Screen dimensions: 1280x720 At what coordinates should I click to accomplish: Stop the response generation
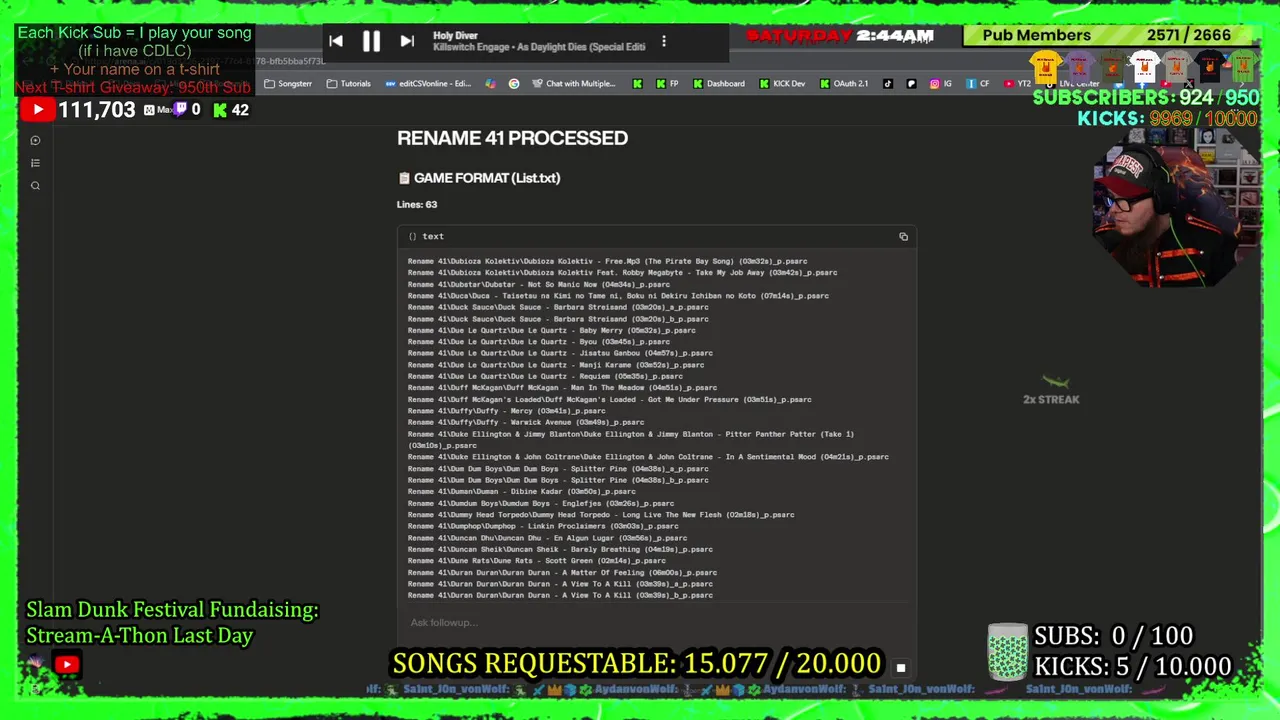[900, 667]
